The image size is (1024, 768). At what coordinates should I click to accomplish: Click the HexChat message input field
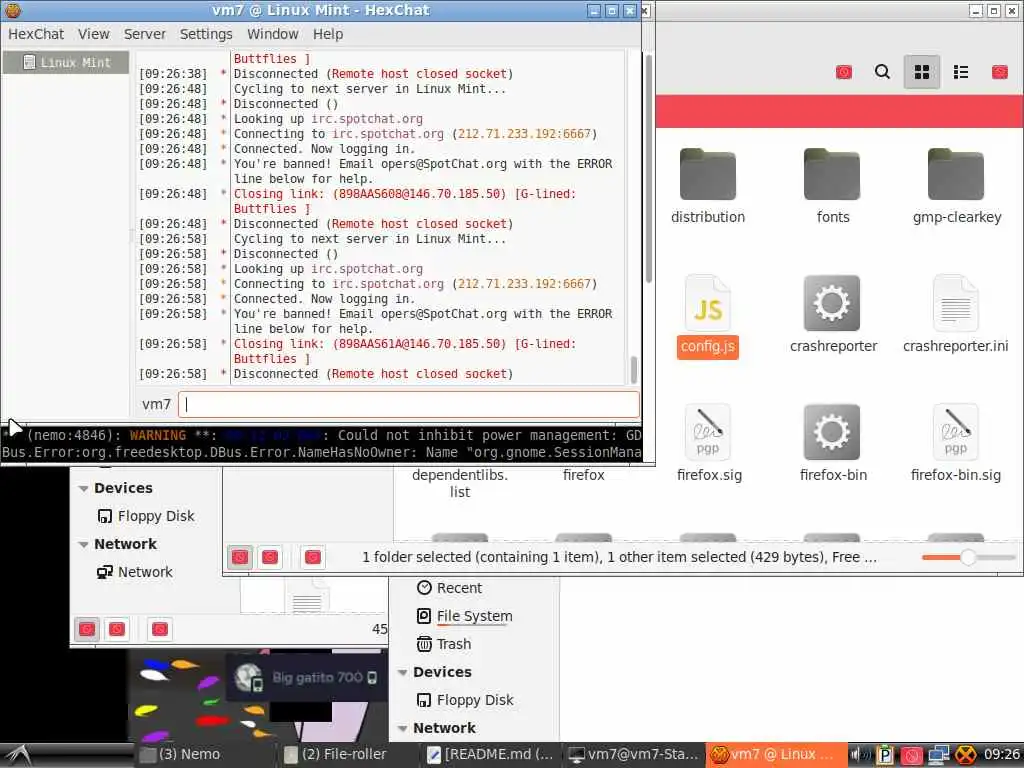(409, 404)
